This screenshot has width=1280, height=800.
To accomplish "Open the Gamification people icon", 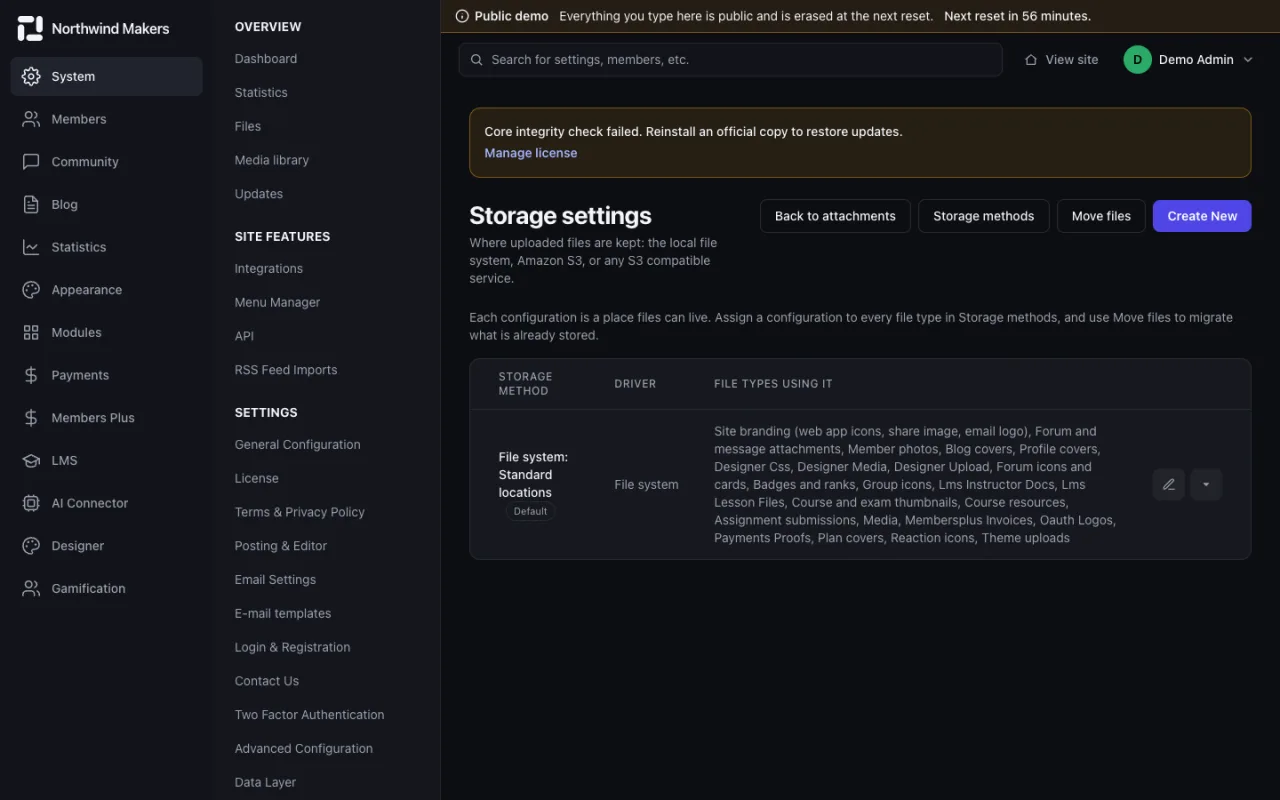I will tap(31, 588).
